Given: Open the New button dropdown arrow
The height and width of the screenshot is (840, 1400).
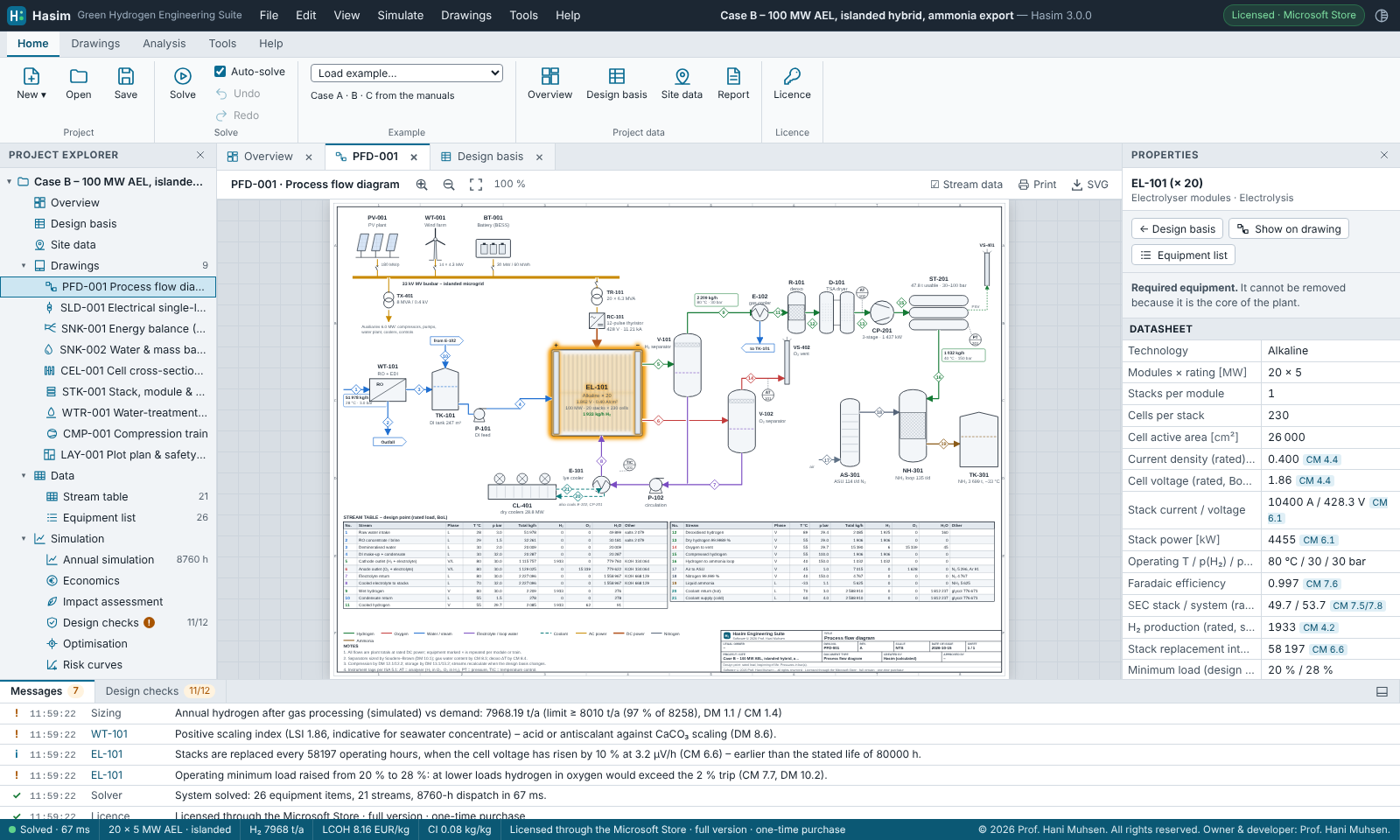Looking at the screenshot, I should point(44,95).
